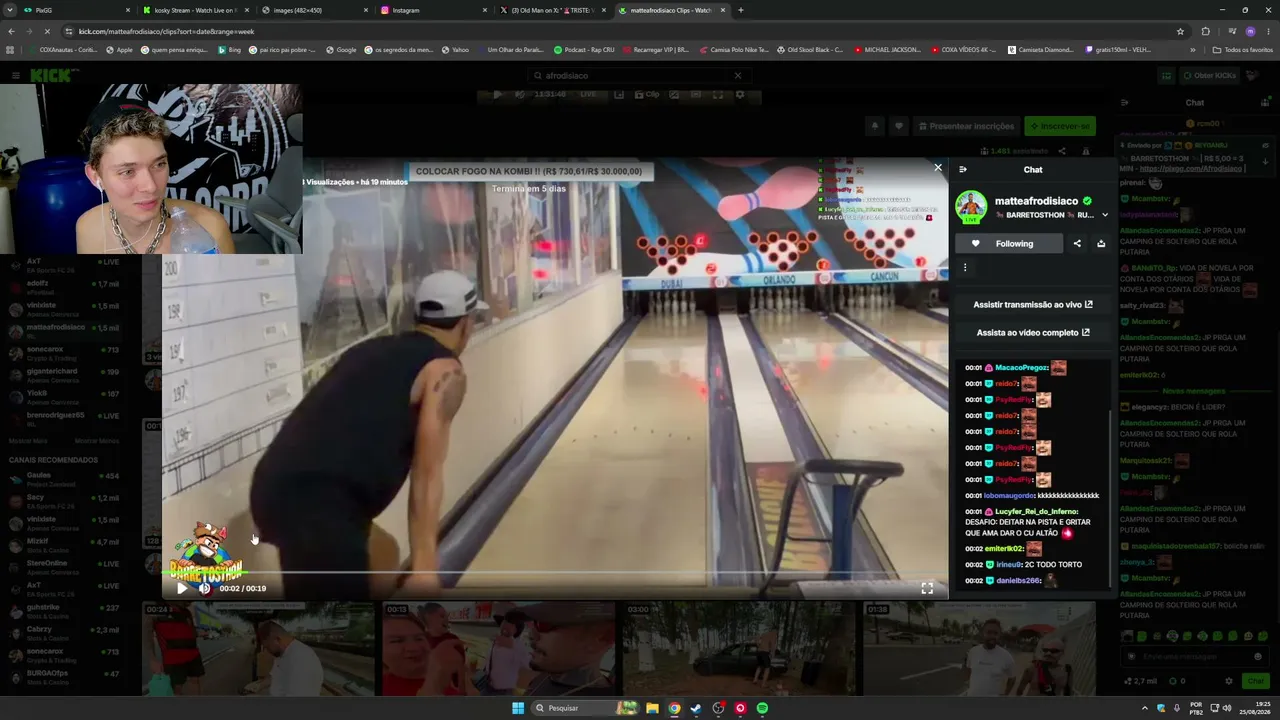Expand the stream title chevron
The width and height of the screenshot is (1280, 720).
pyautogui.click(x=1104, y=215)
